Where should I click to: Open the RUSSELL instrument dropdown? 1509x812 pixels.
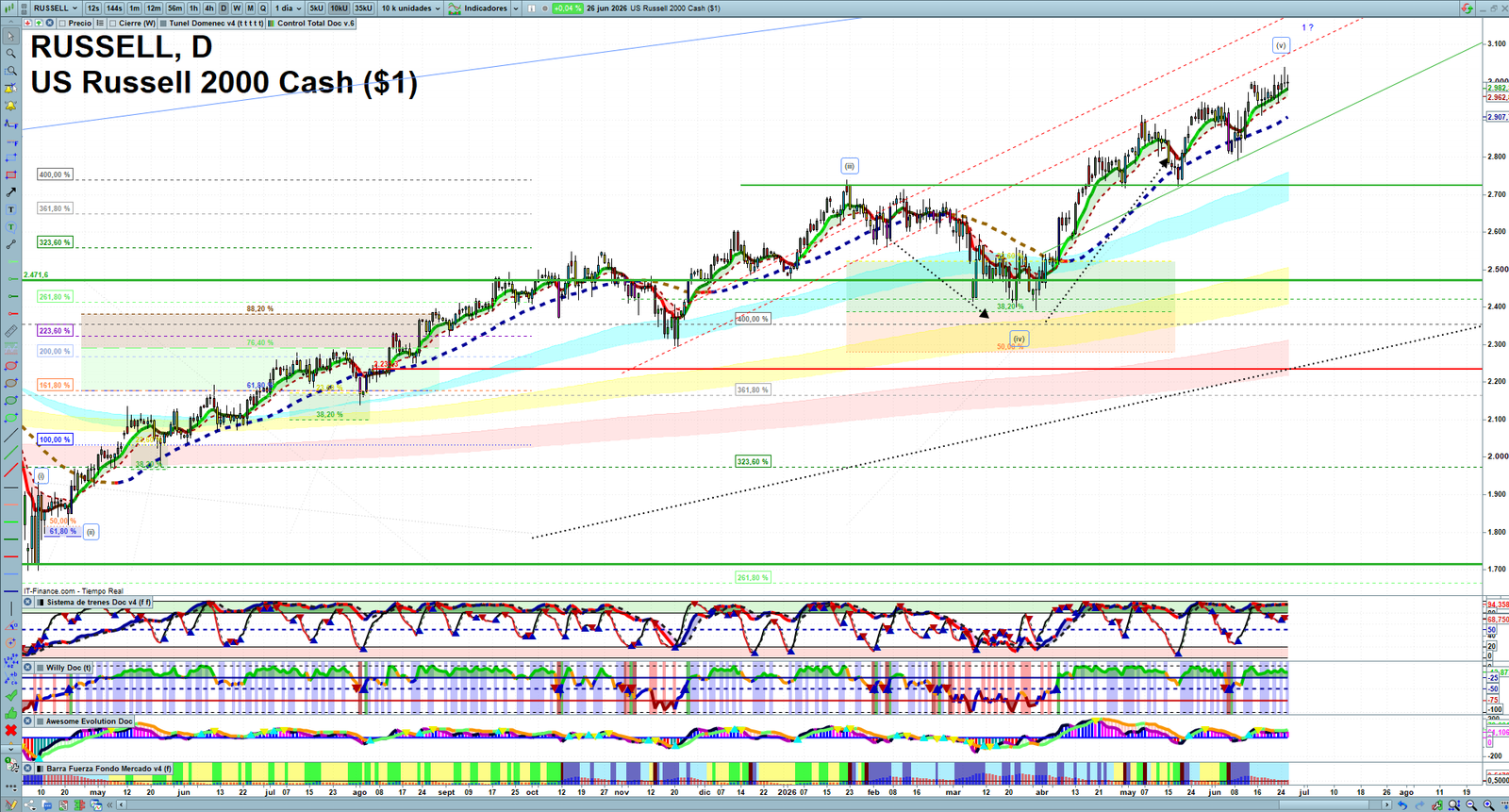pos(56,8)
